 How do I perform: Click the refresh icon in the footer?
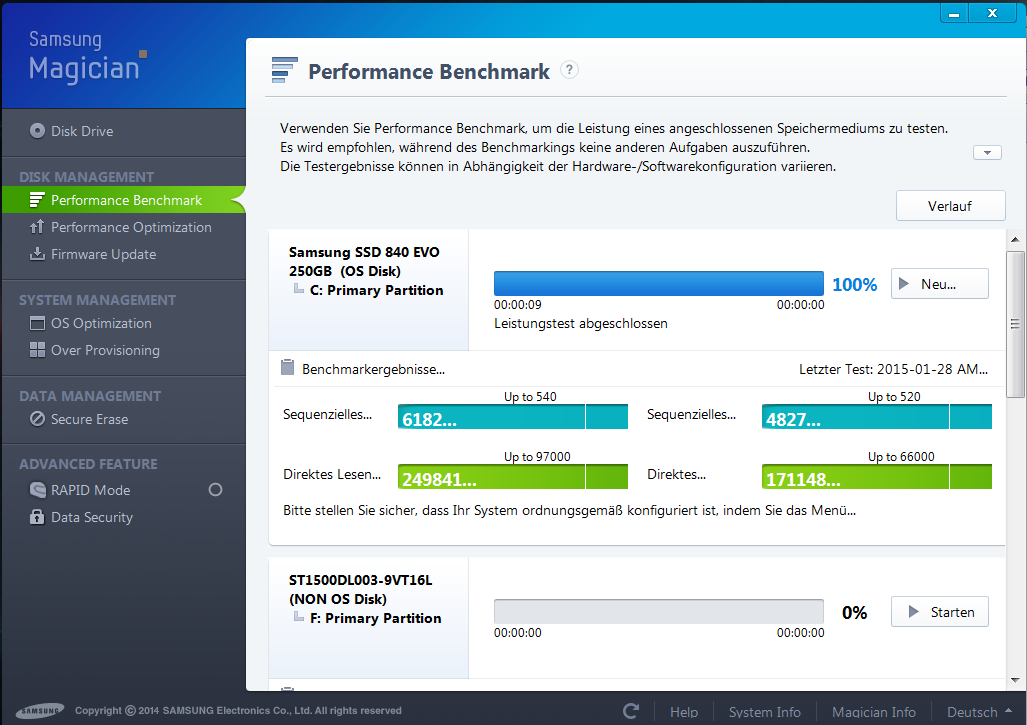(631, 711)
